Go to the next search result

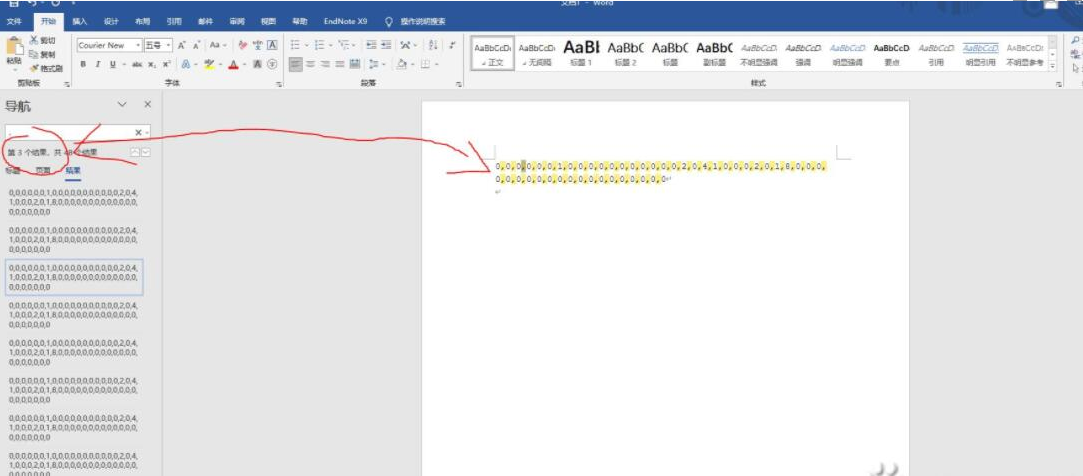pos(147,151)
